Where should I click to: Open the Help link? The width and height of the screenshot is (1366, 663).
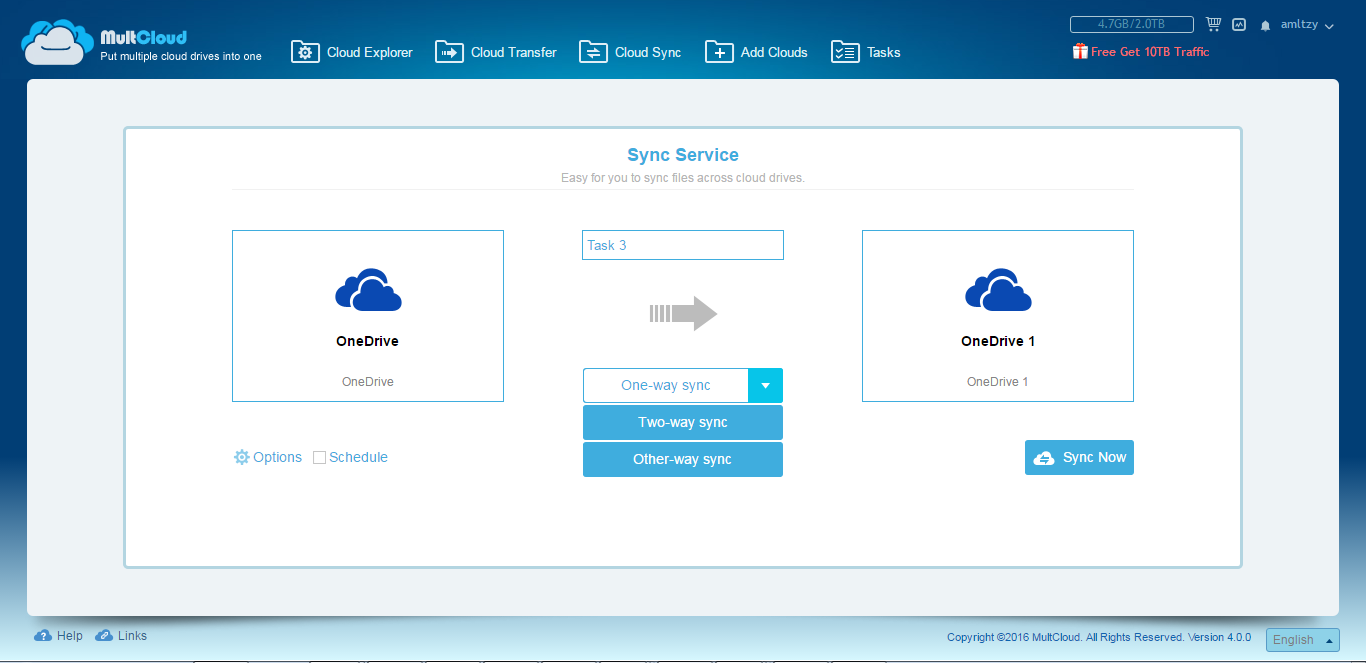pyautogui.click(x=59, y=636)
